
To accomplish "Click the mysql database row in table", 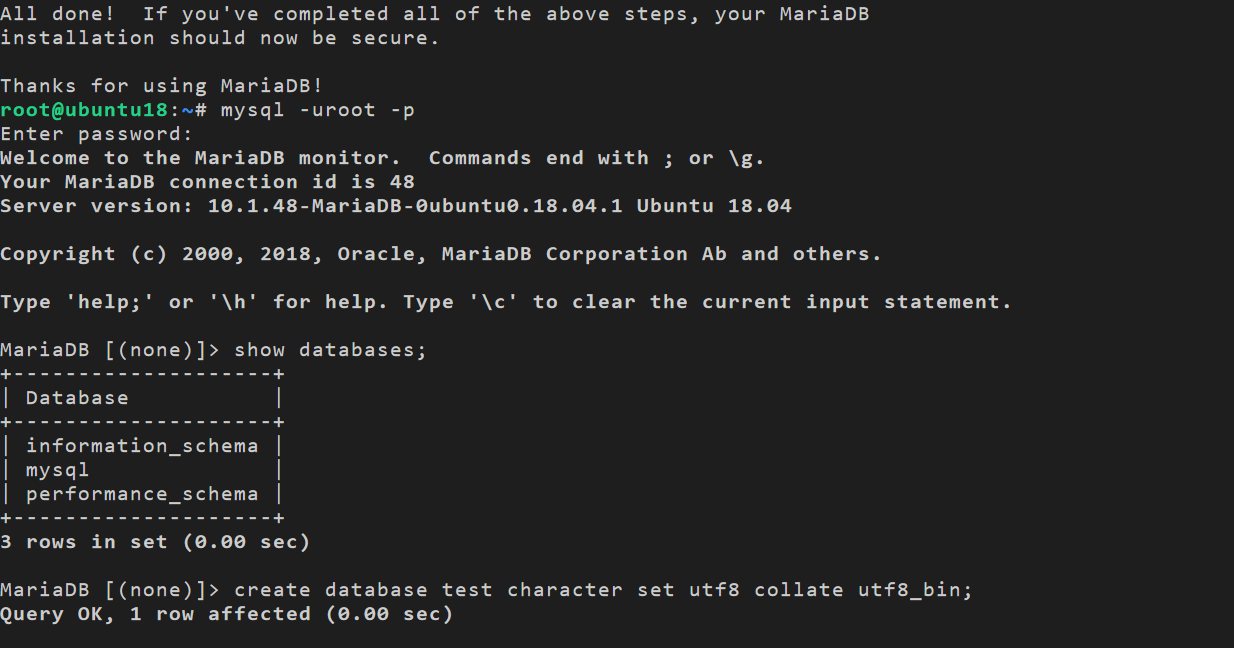I will [x=57, y=470].
